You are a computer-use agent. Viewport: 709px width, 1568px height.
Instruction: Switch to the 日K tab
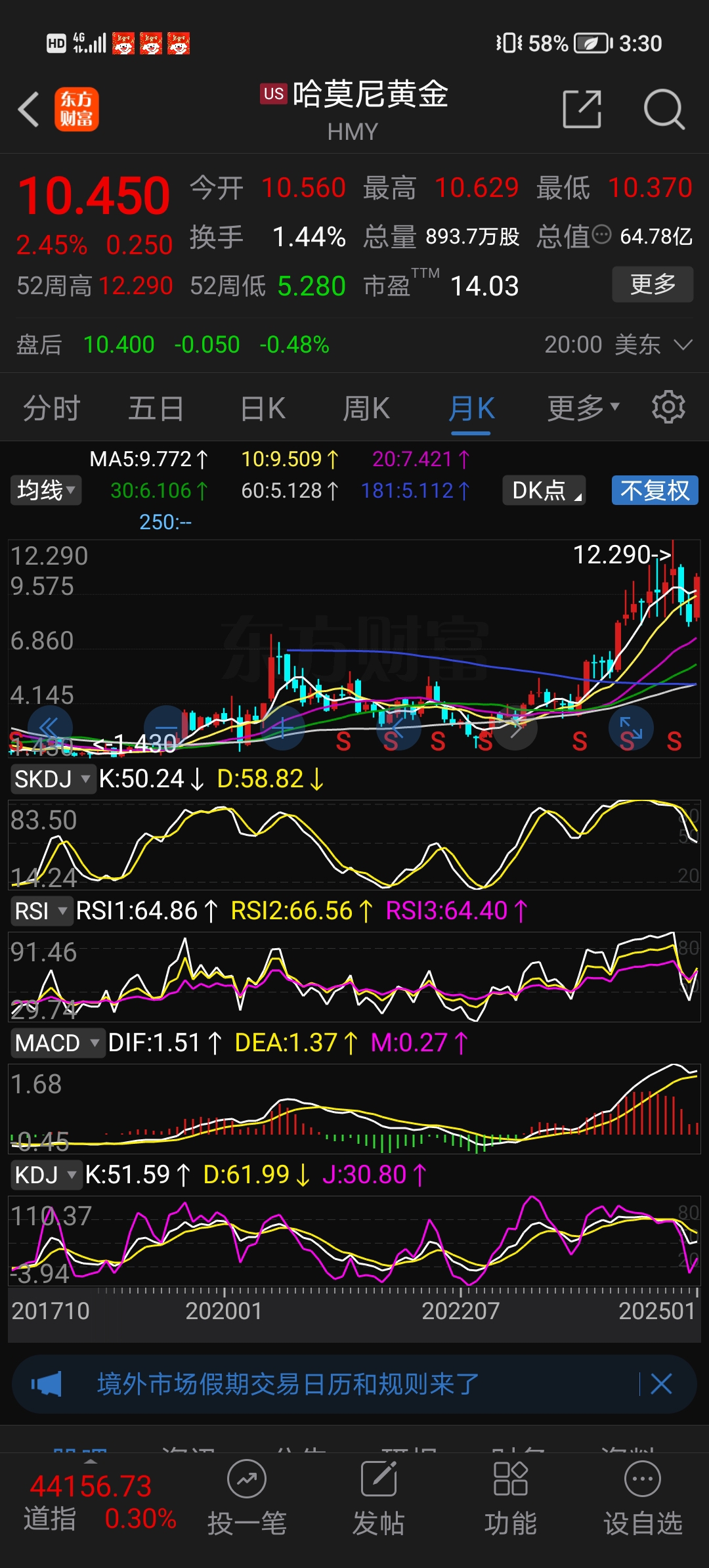(263, 408)
